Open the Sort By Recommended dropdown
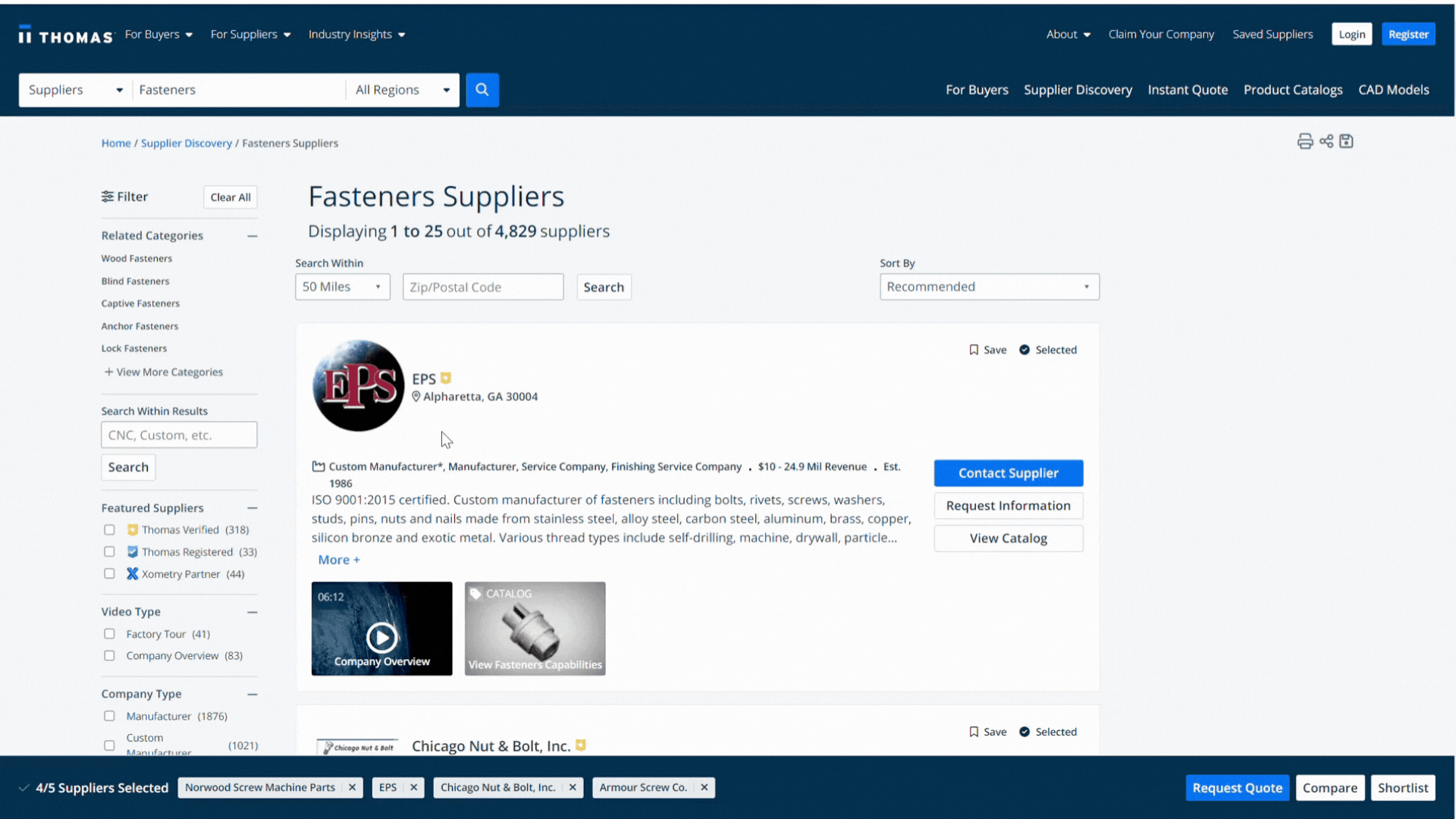This screenshot has width=1456, height=819. point(987,286)
